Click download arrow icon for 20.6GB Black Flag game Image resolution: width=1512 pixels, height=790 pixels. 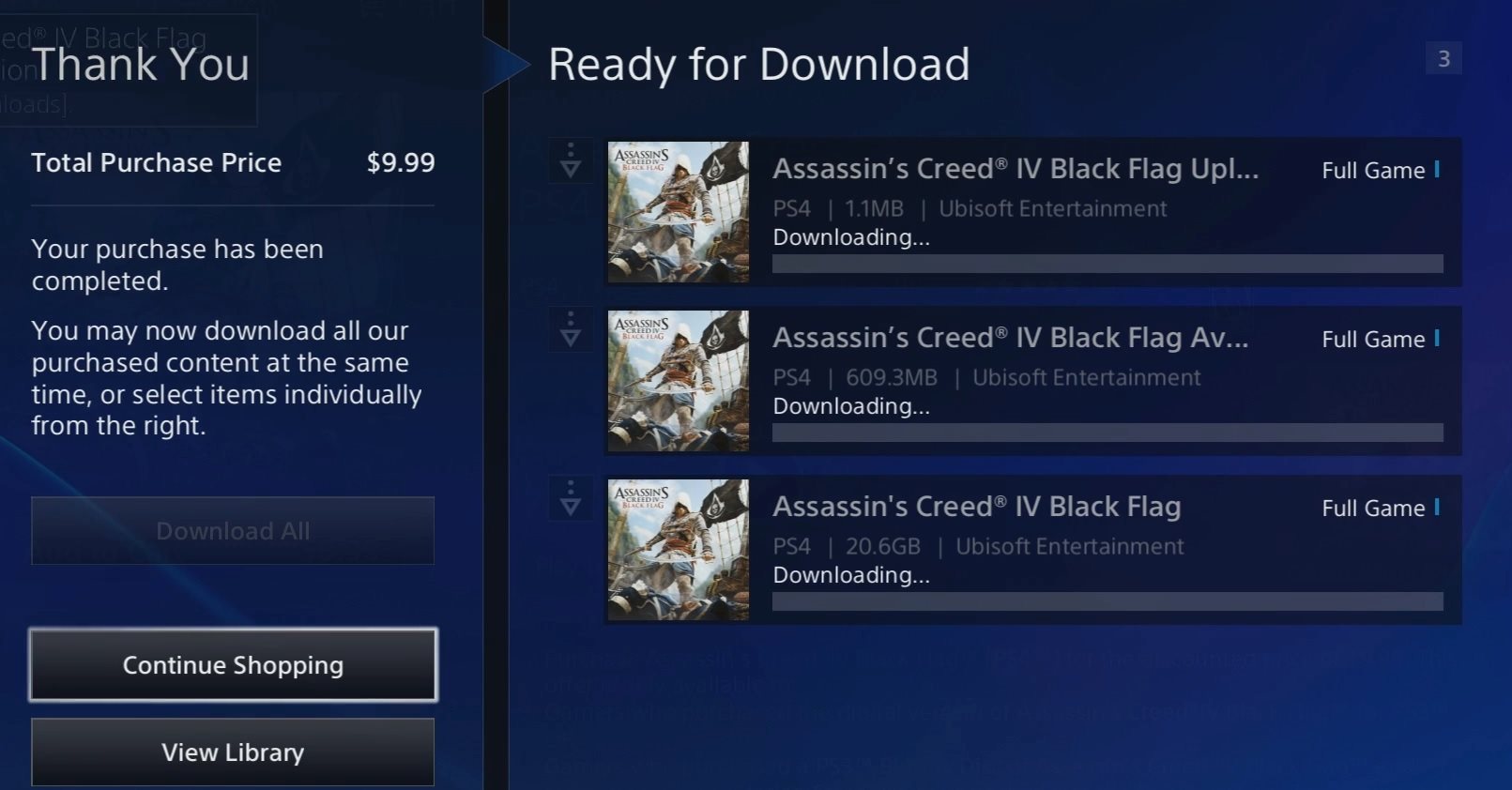pyautogui.click(x=571, y=498)
